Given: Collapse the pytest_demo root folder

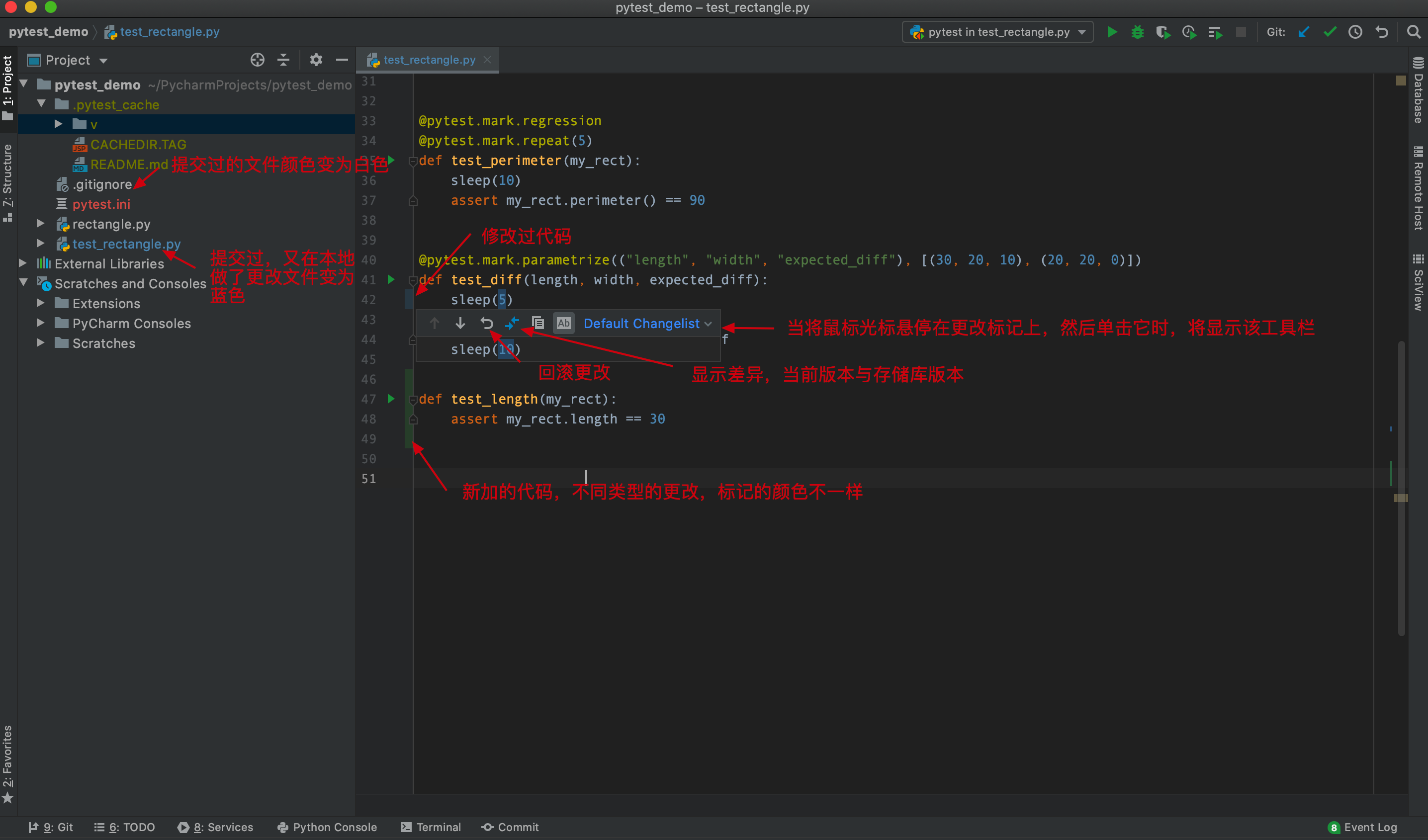Looking at the screenshot, I should click(23, 84).
